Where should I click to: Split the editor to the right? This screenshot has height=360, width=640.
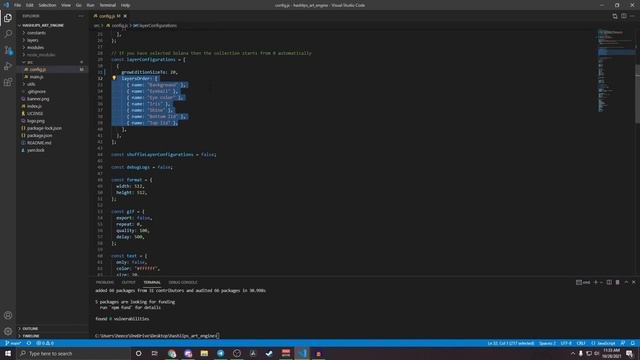[x=624, y=16]
